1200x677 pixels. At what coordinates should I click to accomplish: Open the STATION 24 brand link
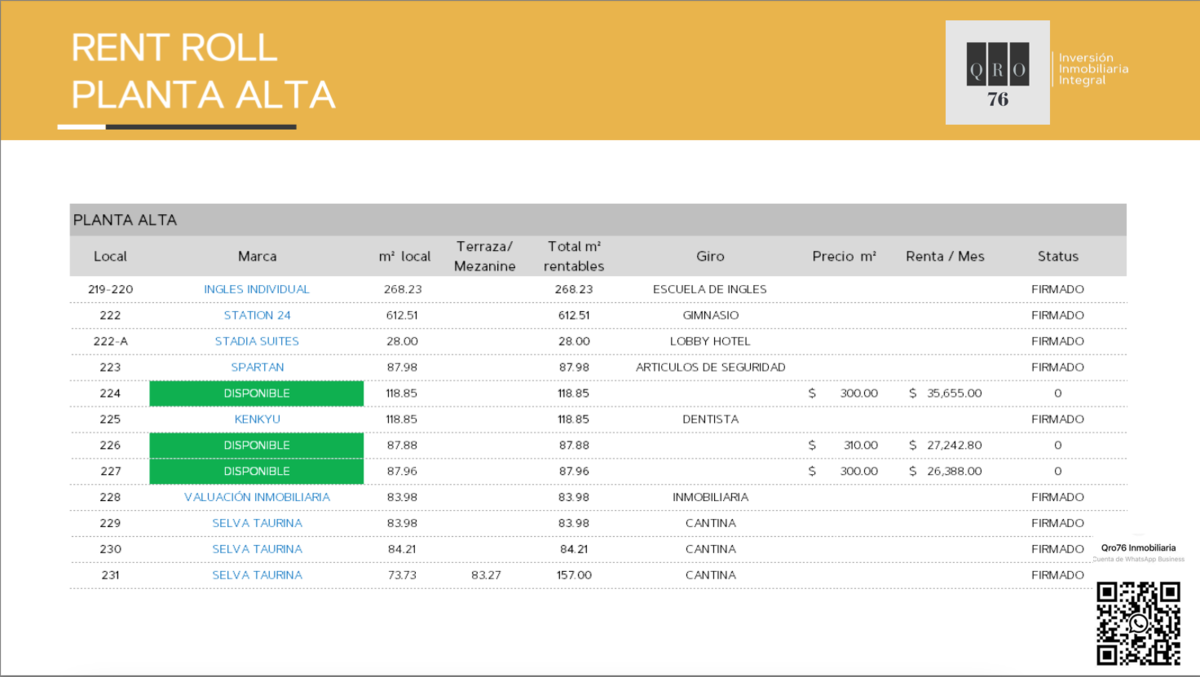pos(257,315)
